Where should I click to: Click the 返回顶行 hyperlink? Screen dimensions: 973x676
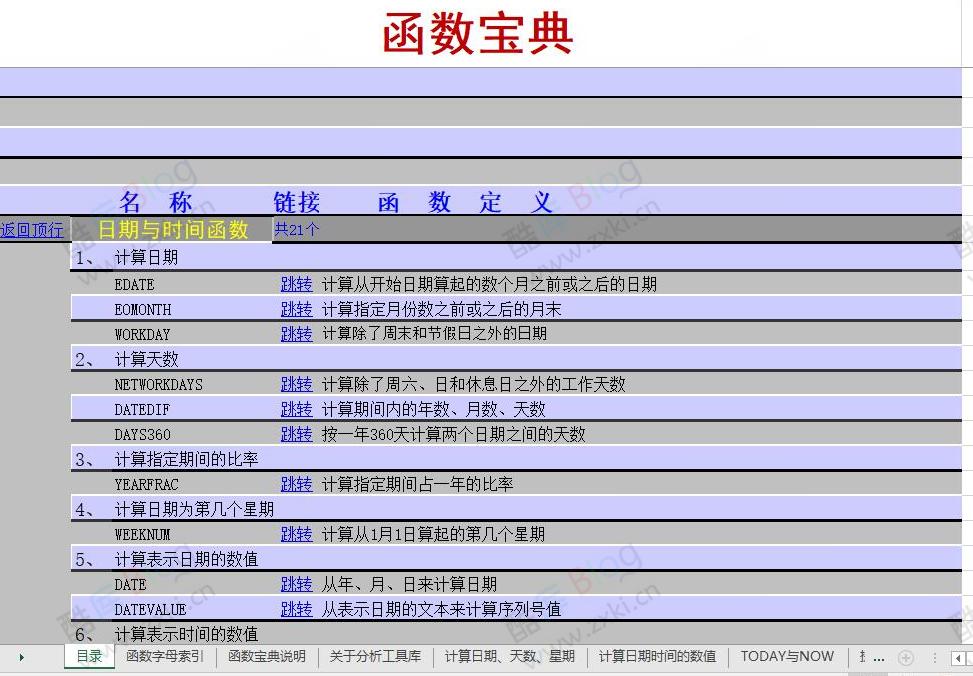32,229
